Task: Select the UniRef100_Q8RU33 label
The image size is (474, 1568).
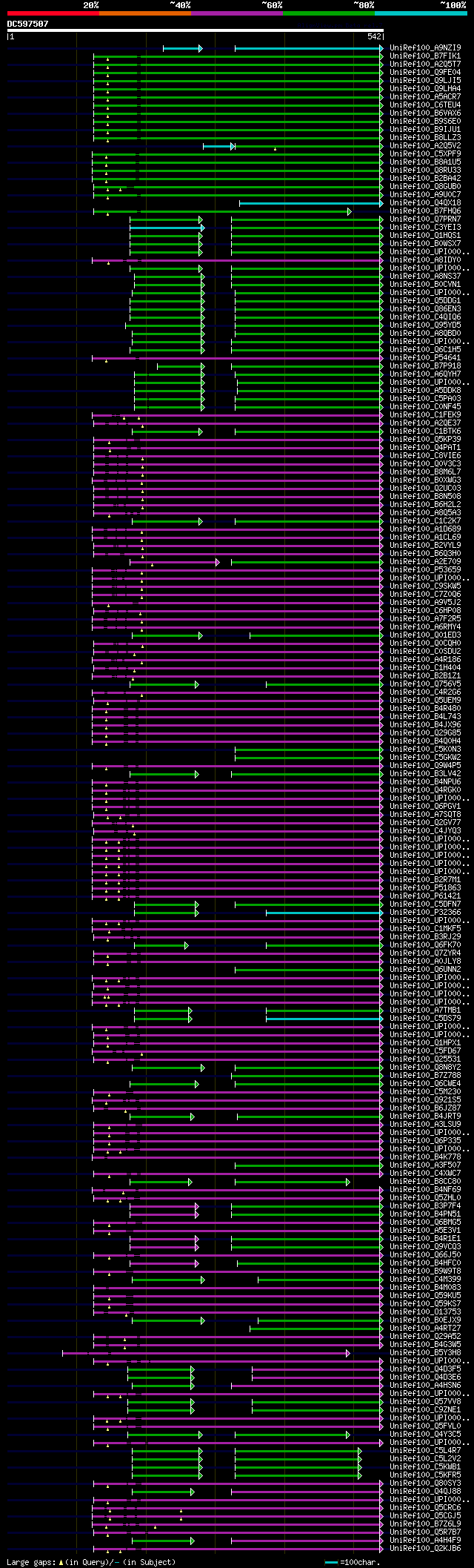Action: [425, 171]
